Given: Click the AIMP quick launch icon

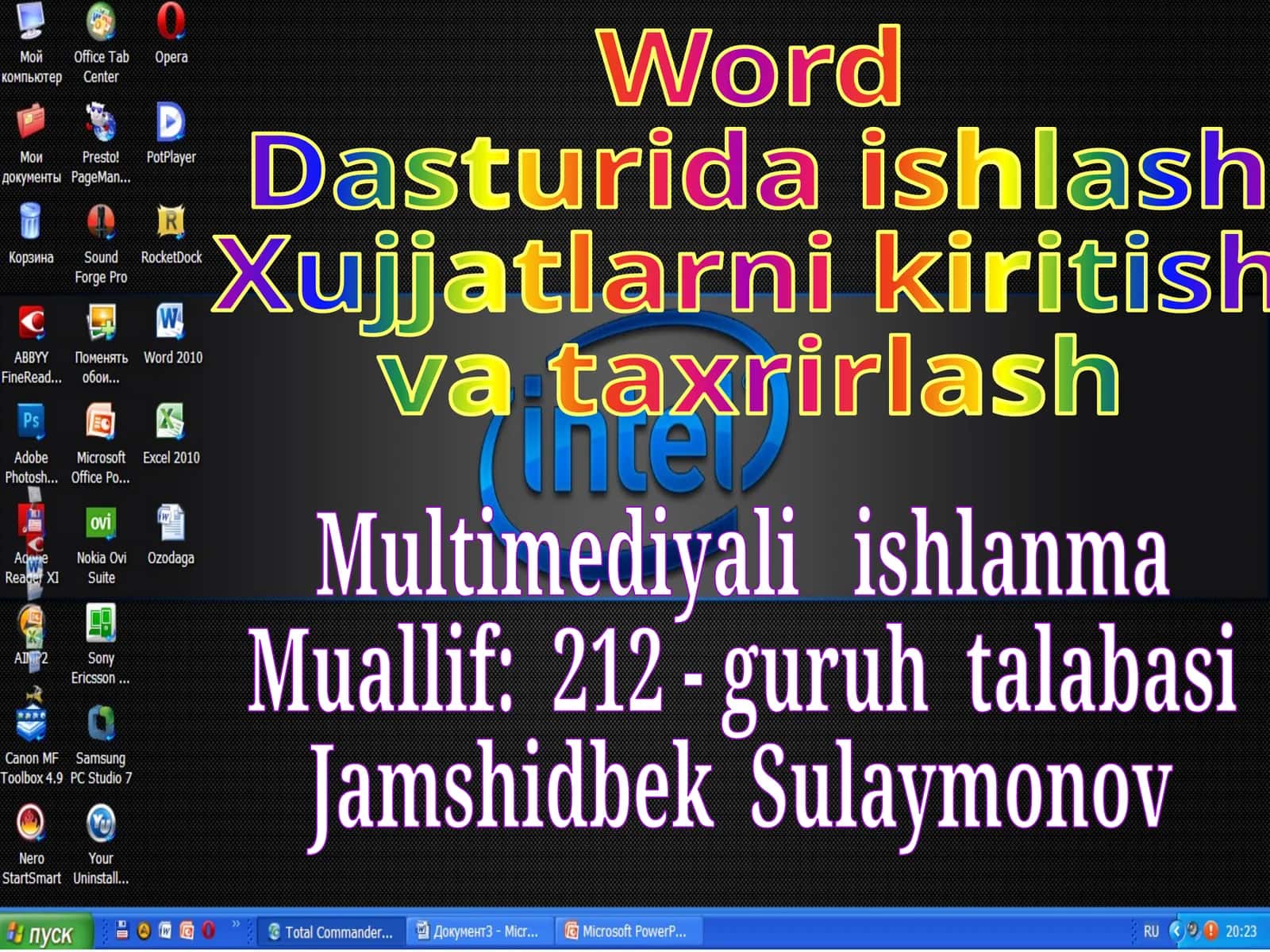Looking at the screenshot, I should [144, 931].
